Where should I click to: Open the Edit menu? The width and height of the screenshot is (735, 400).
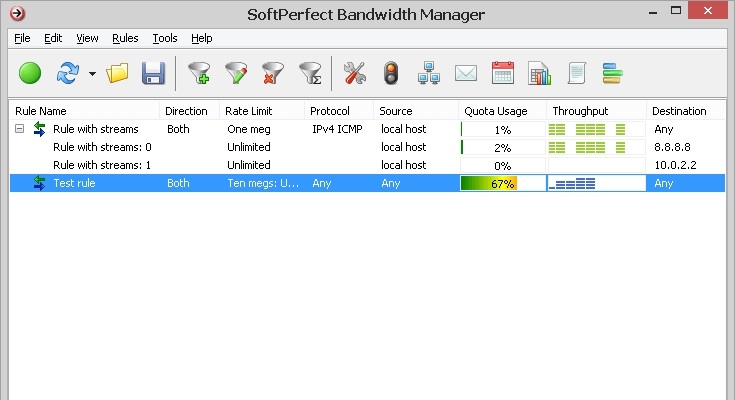53,38
